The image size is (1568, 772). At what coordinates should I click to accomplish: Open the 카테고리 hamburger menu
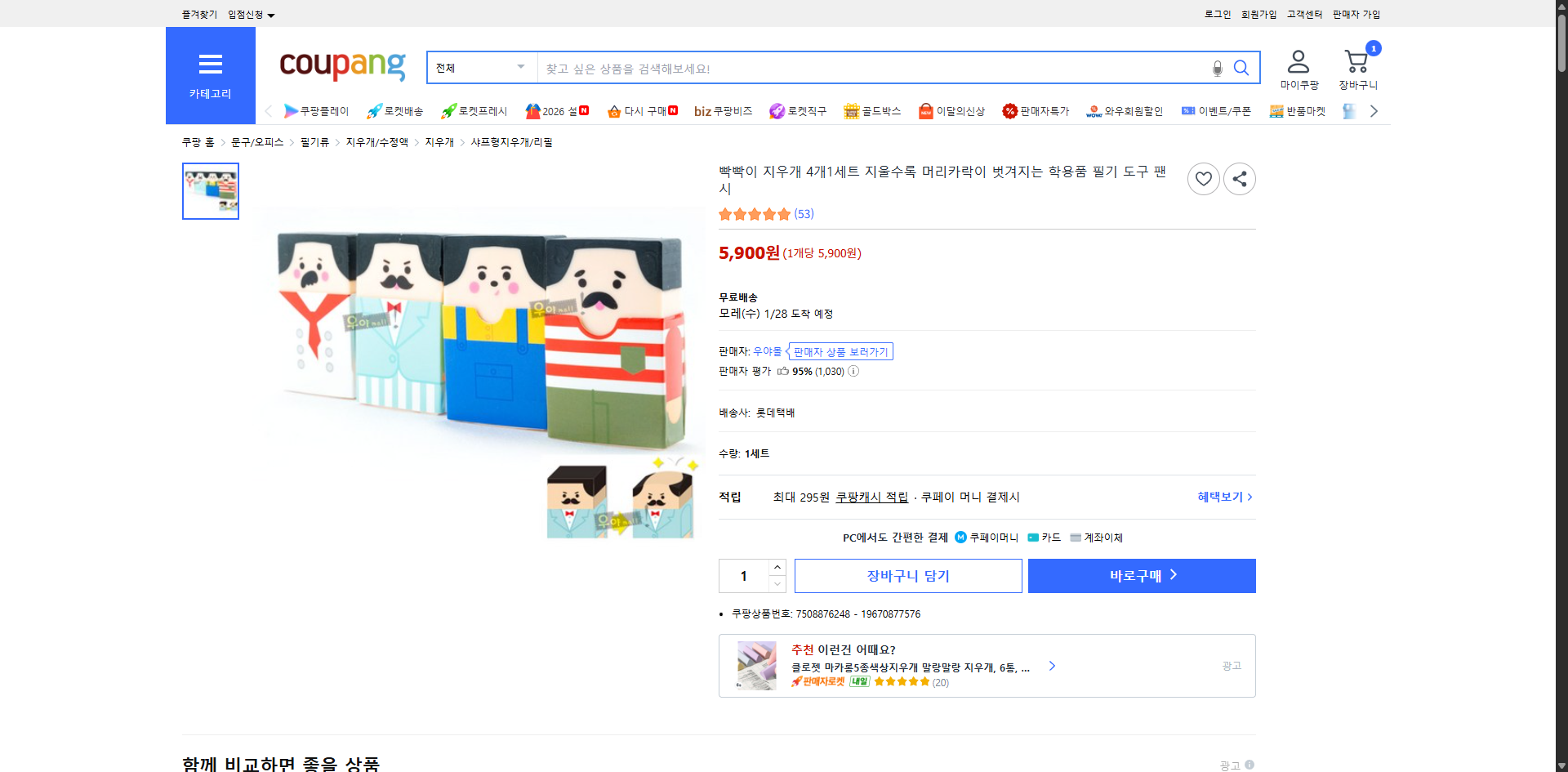(210, 65)
